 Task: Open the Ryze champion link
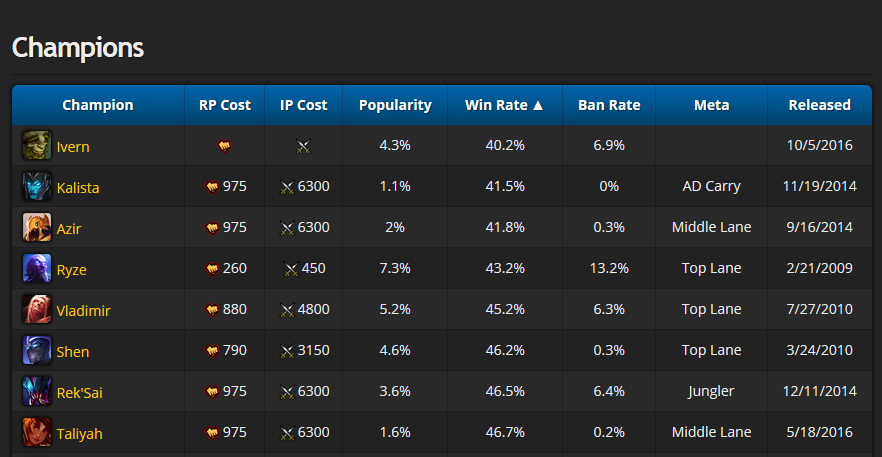[x=71, y=270]
